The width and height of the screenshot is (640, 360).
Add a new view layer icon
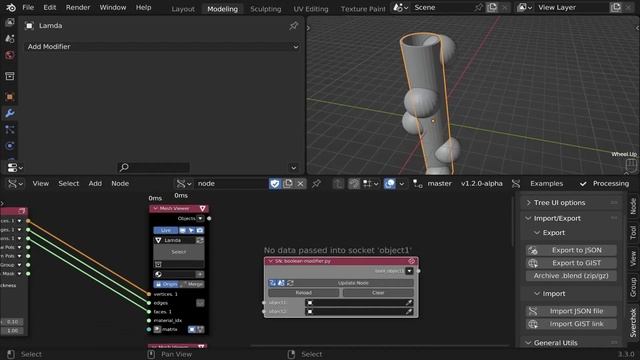pos(616,7)
